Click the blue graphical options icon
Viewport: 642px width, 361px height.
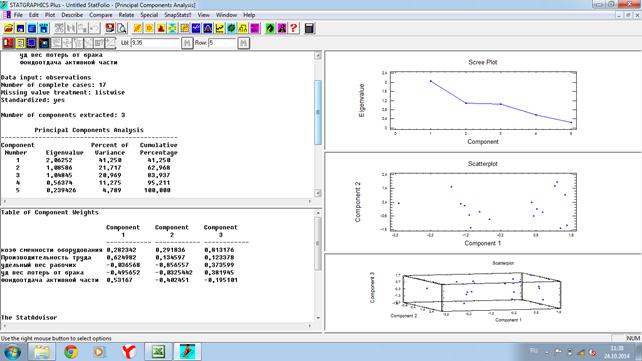pos(32,43)
